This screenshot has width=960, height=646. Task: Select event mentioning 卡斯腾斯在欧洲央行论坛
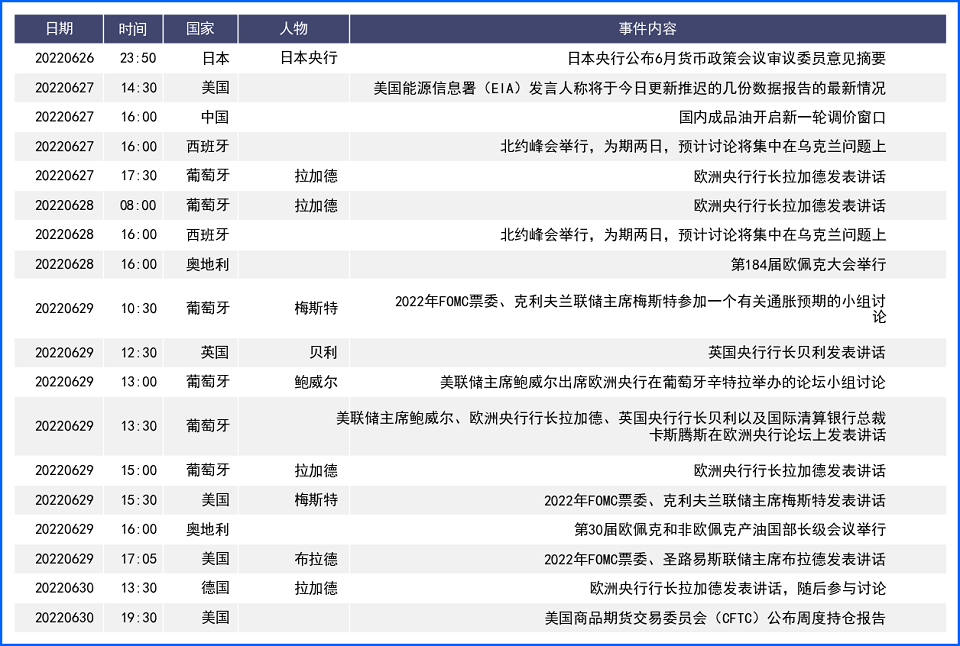click(x=611, y=426)
